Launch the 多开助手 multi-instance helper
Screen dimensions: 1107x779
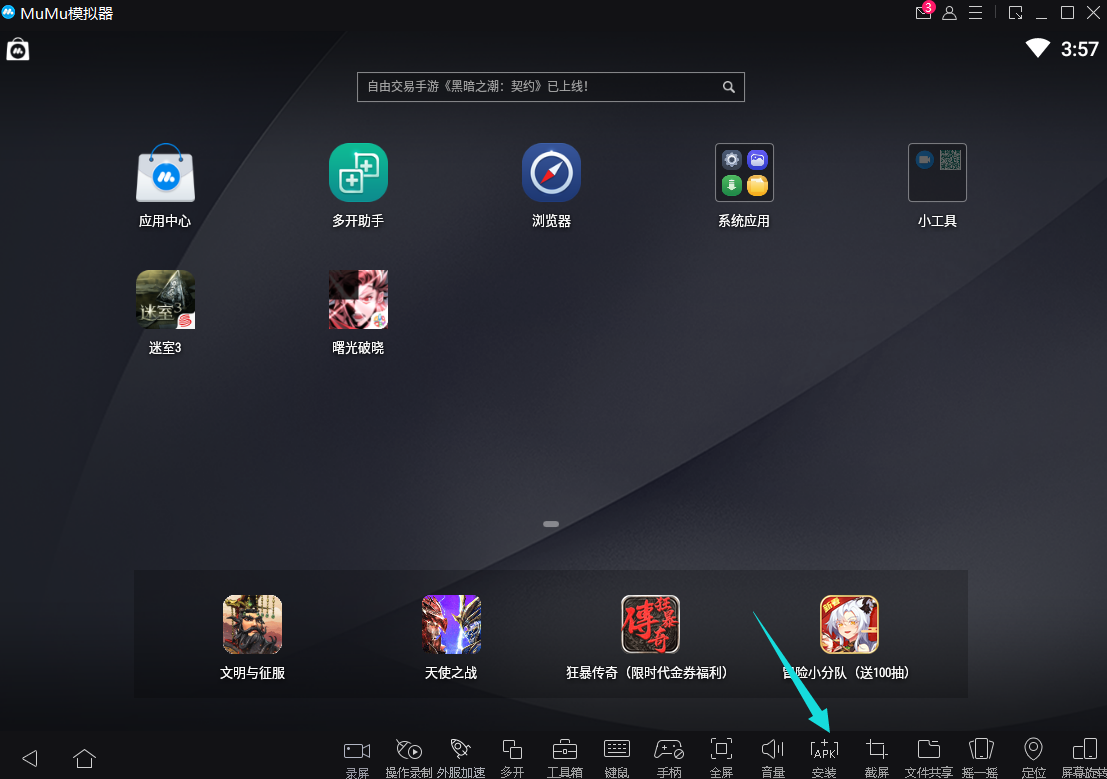coord(358,173)
